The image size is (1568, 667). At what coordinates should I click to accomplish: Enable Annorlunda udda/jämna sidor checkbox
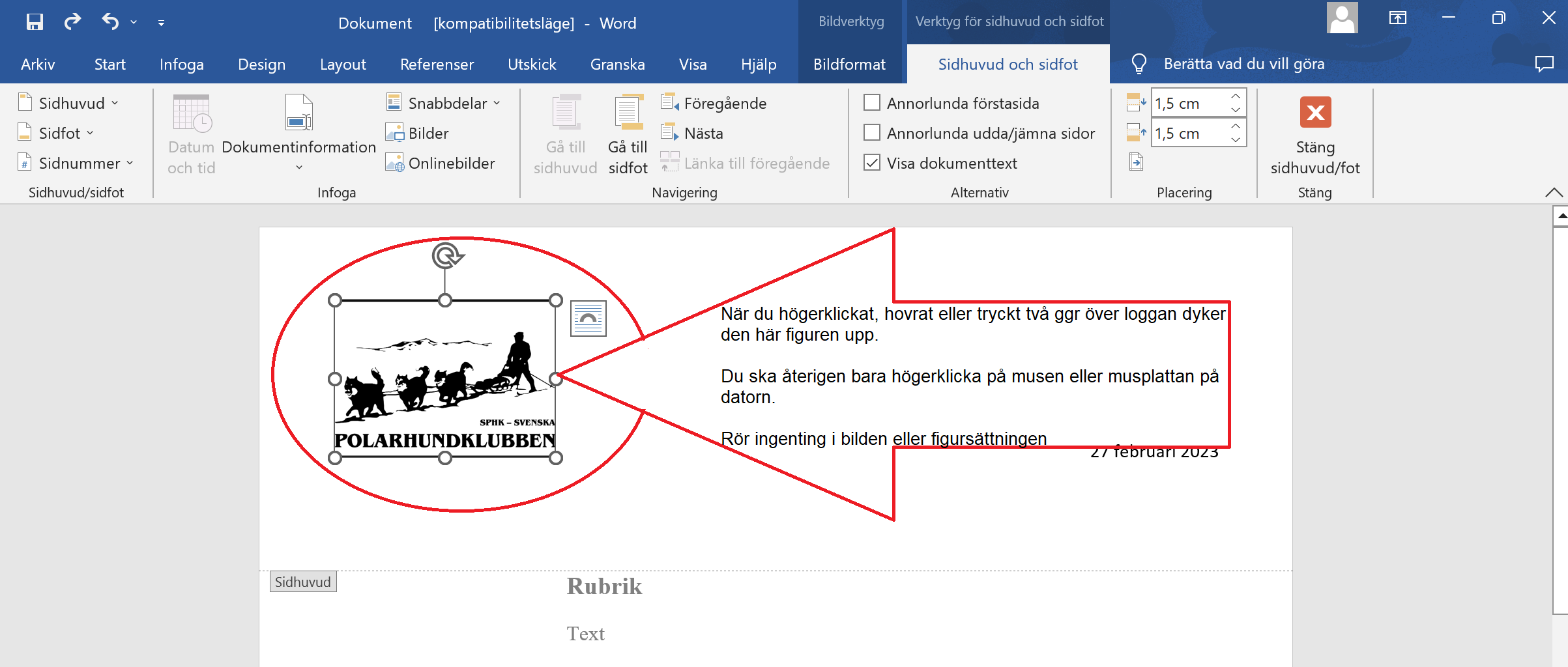(872, 133)
